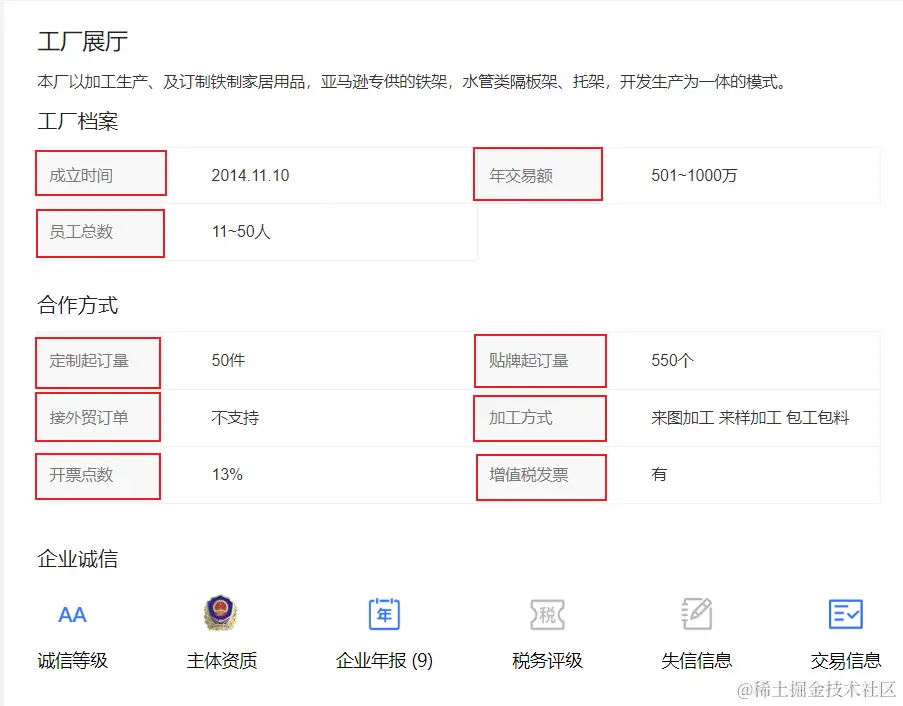This screenshot has height=706, width=903.
Task: Select the 加工方式 label
Action: point(540,418)
